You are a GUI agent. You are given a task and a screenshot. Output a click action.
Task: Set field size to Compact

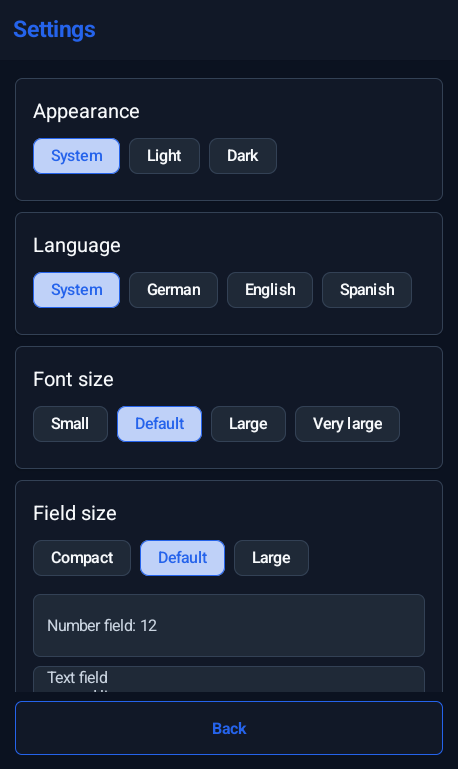pyautogui.click(x=82, y=558)
